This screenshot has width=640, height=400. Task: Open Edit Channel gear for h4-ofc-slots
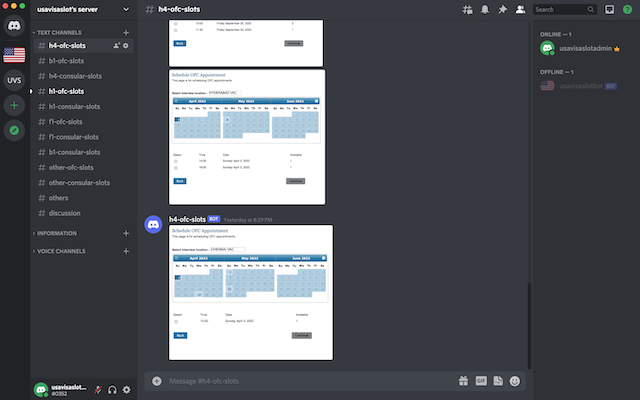point(126,46)
